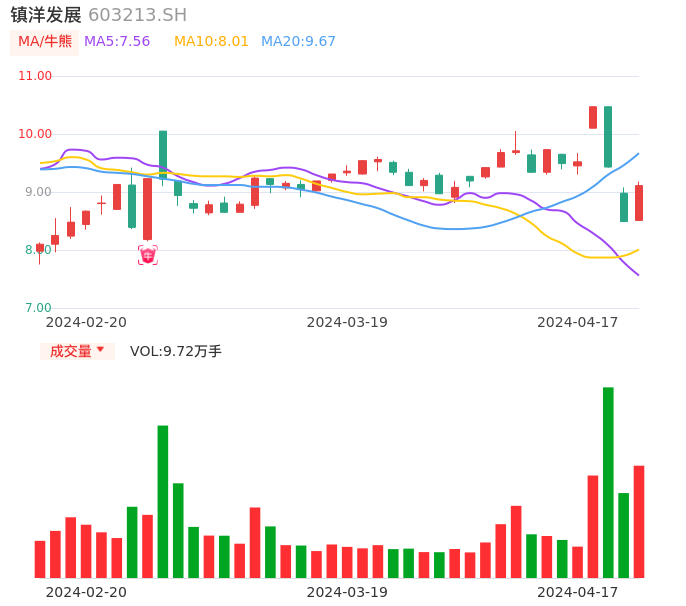
Task: Open the MA/牛熊 indicator selector
Action: click(x=45, y=42)
